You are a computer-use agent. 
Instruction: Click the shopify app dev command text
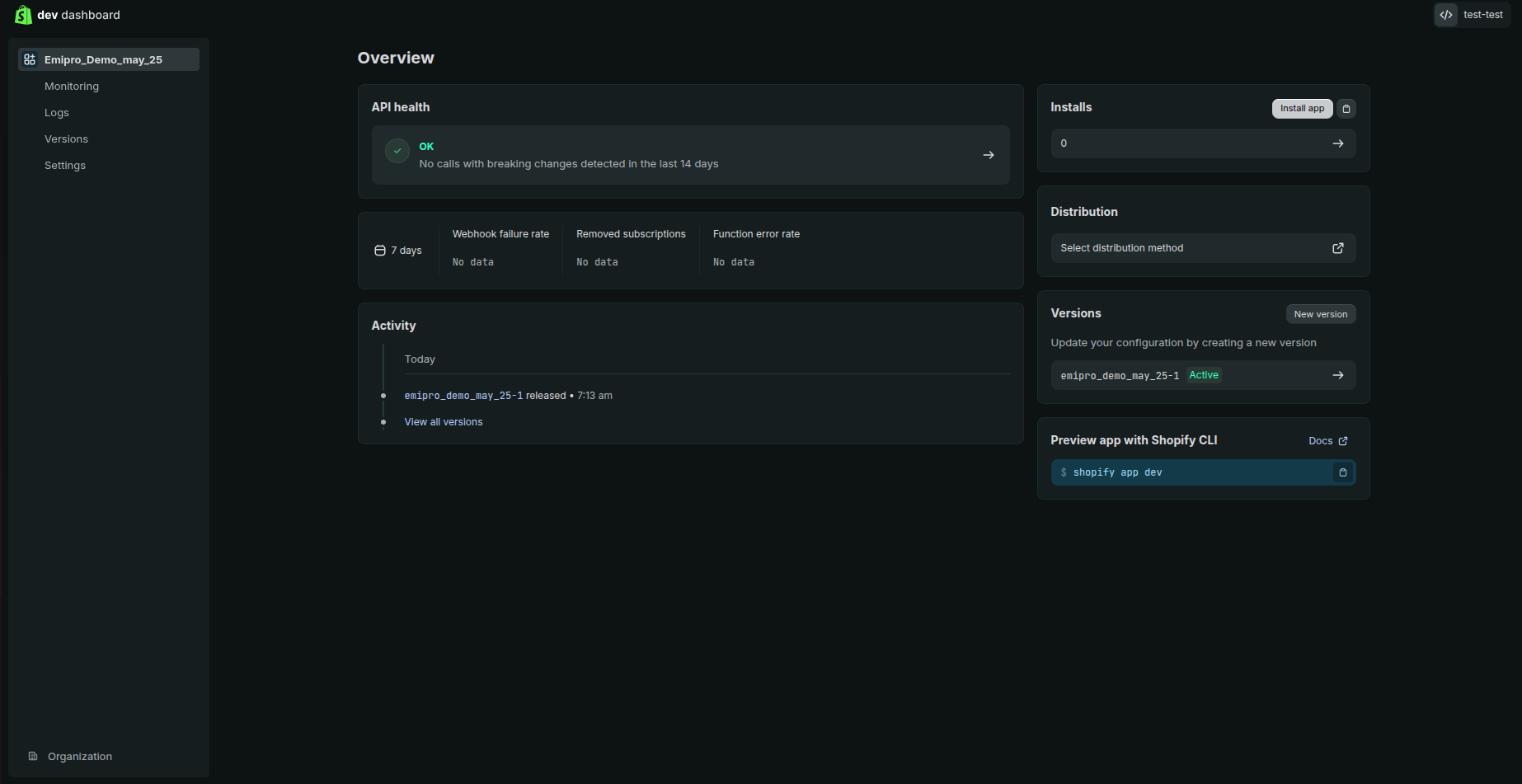tap(1117, 472)
